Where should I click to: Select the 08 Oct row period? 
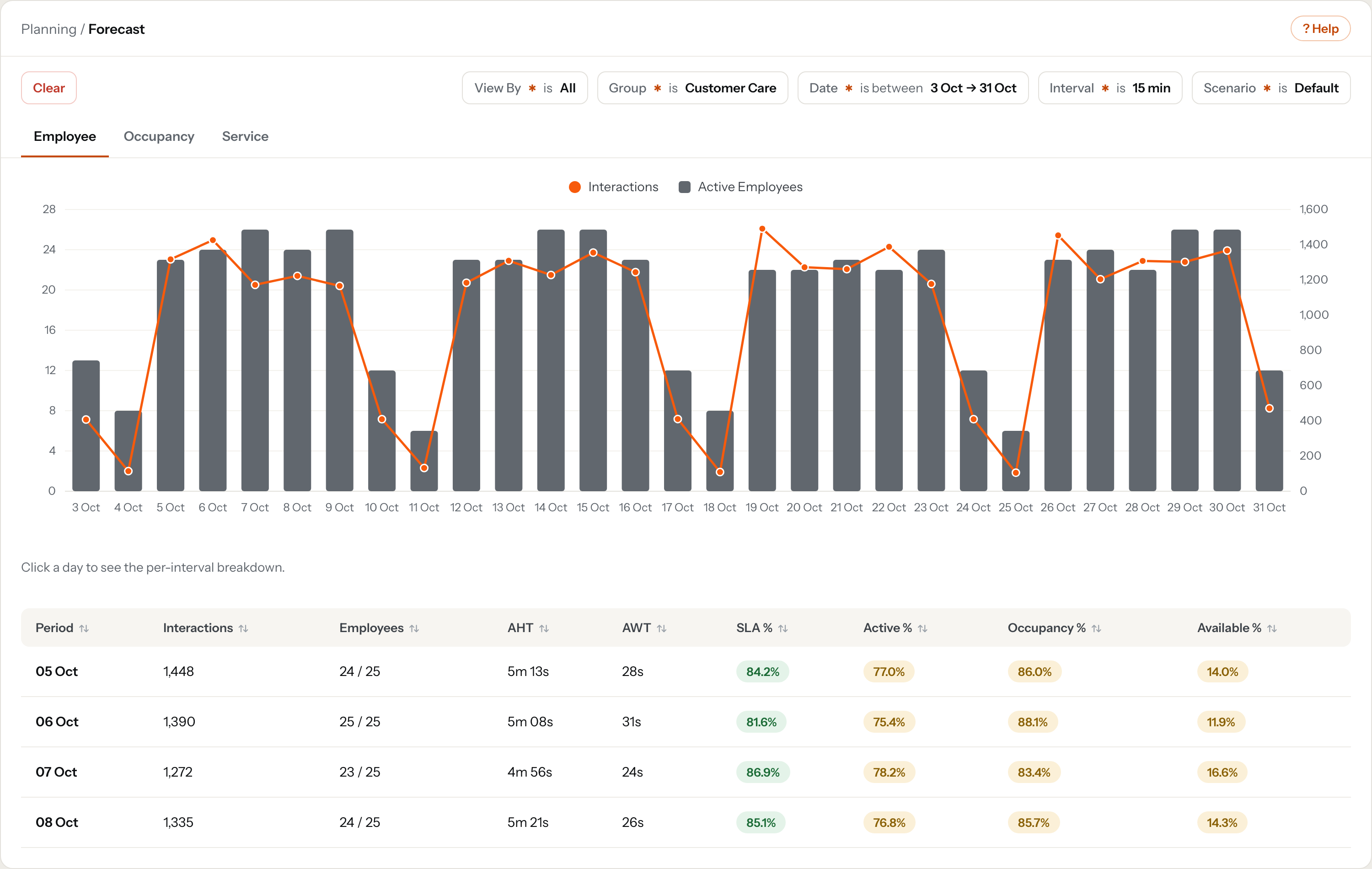pos(57,822)
